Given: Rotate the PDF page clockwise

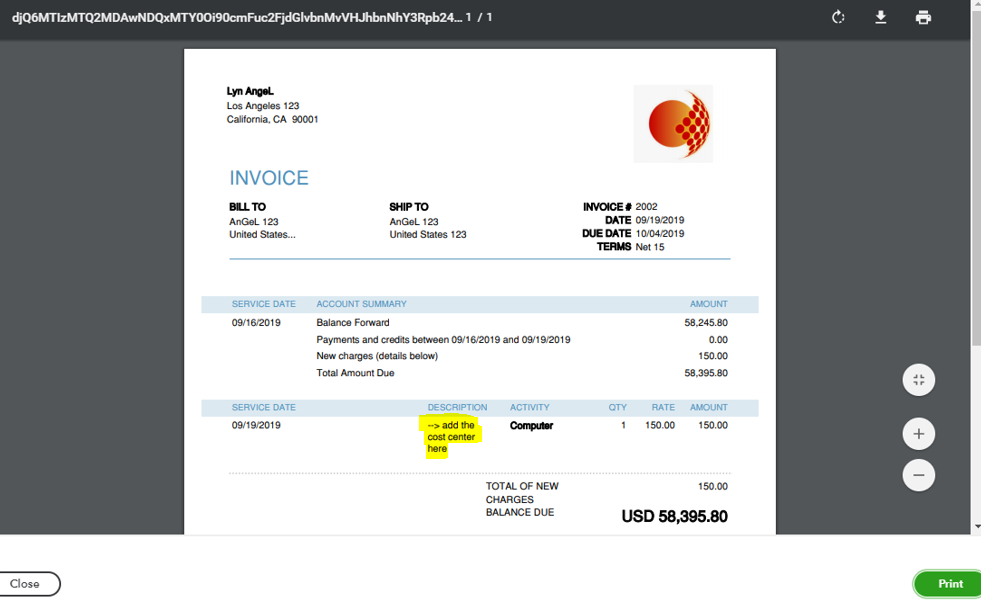Looking at the screenshot, I should pyautogui.click(x=838, y=18).
